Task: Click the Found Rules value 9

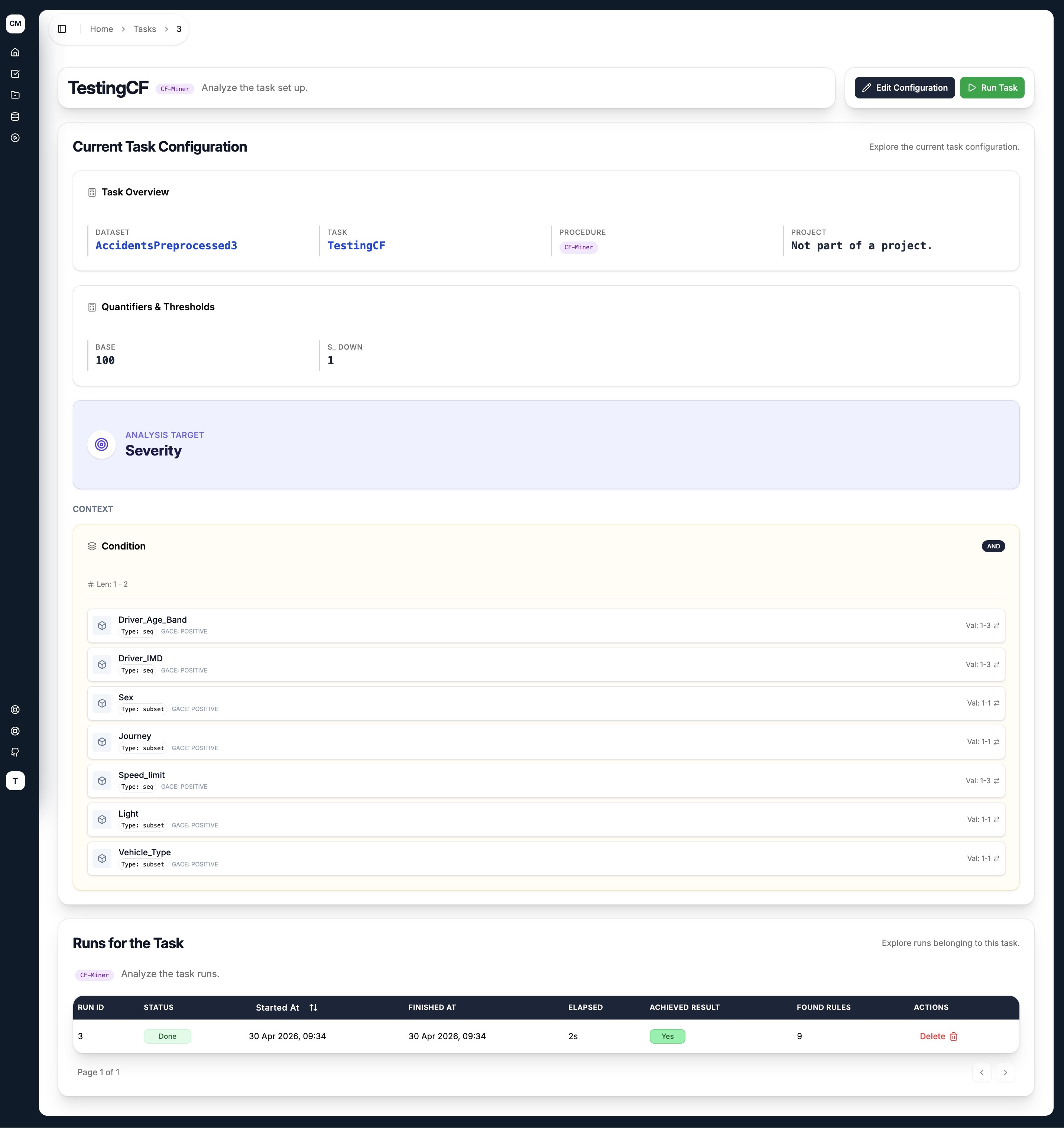Action: (x=799, y=1036)
